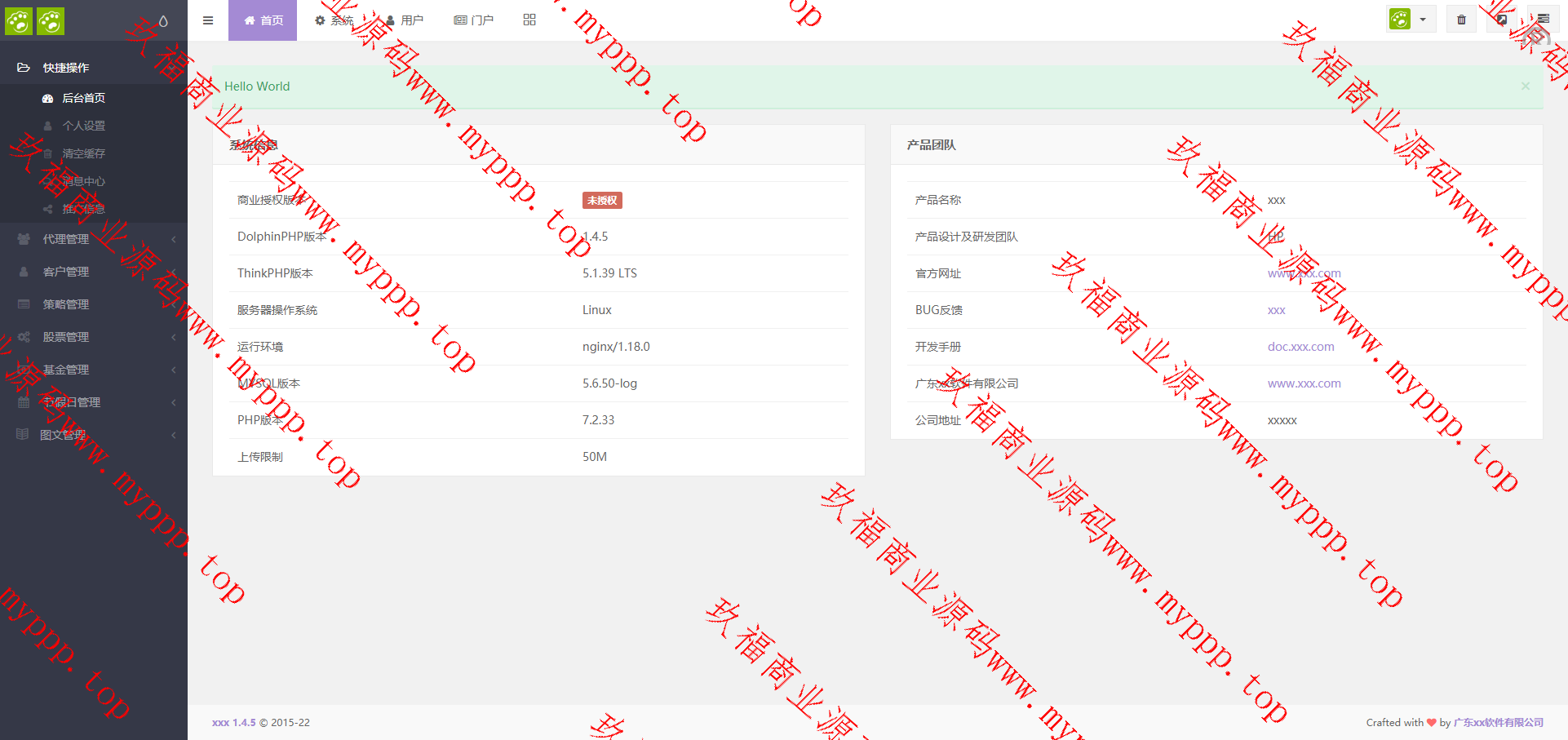Dismiss the Hello World alert
Image resolution: width=1568 pixels, height=740 pixels.
point(1525,86)
